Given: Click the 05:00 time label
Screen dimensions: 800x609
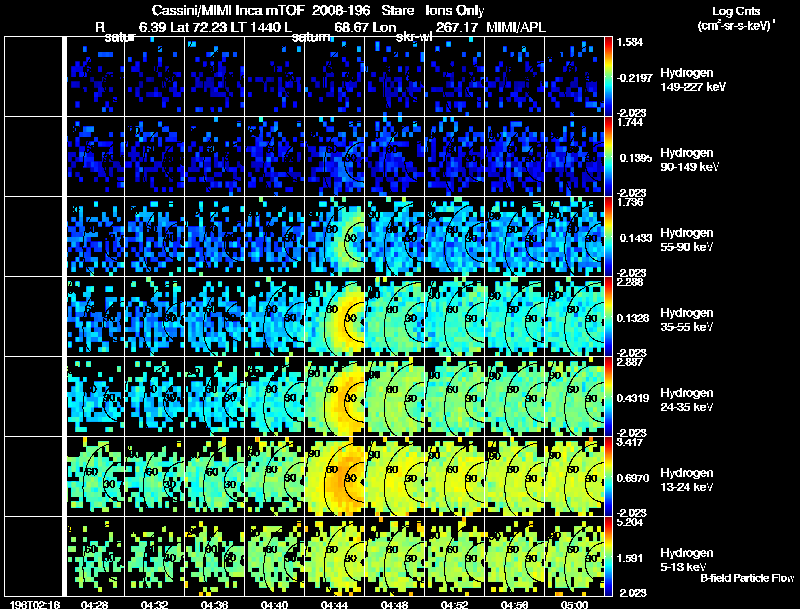Looking at the screenshot, I should pos(574,604).
